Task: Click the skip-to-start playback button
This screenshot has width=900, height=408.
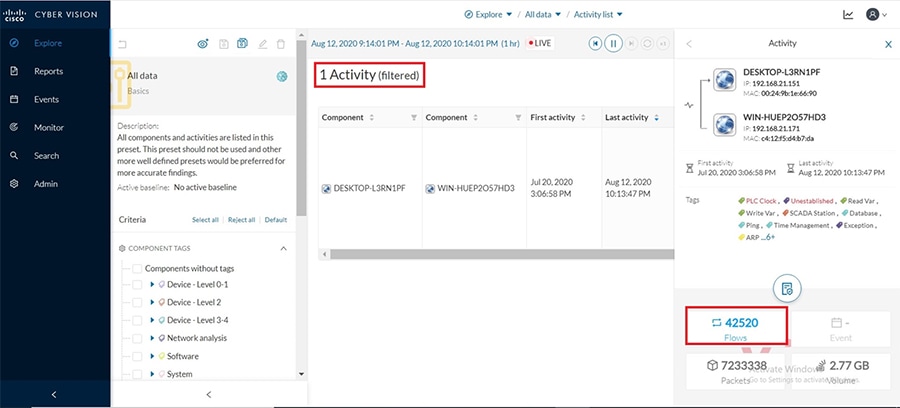Action: click(596, 43)
